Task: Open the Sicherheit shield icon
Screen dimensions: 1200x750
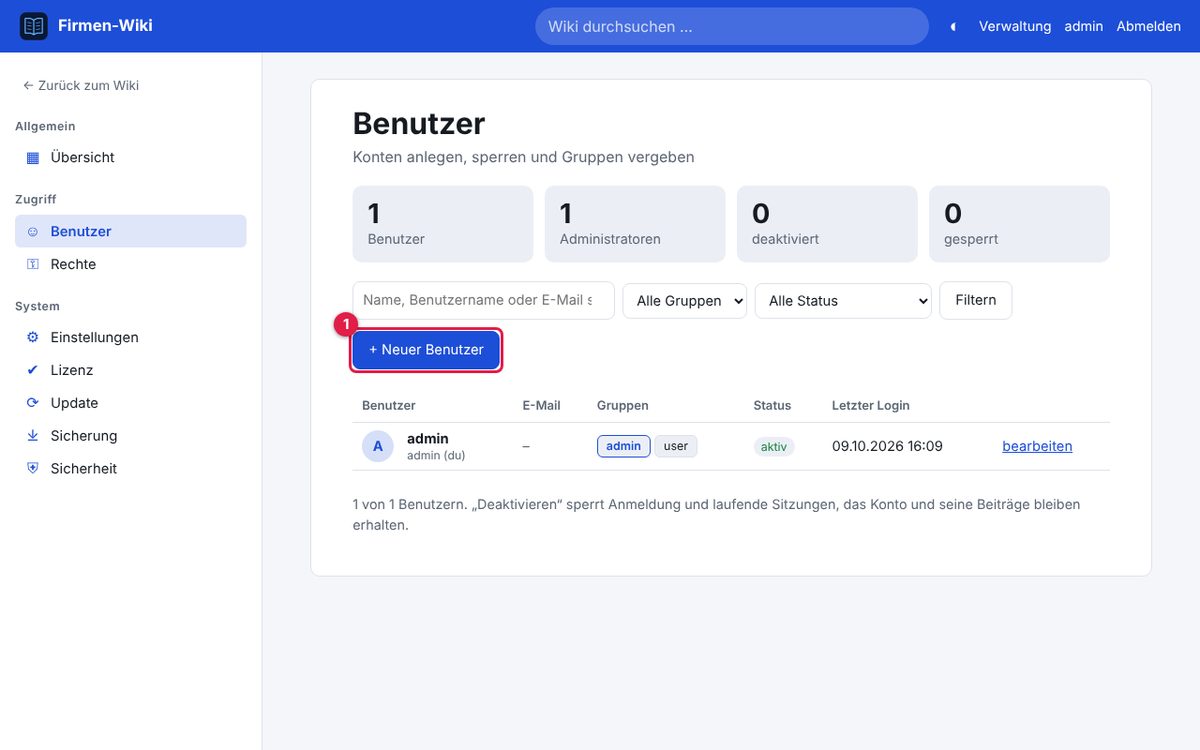Action: 33,469
